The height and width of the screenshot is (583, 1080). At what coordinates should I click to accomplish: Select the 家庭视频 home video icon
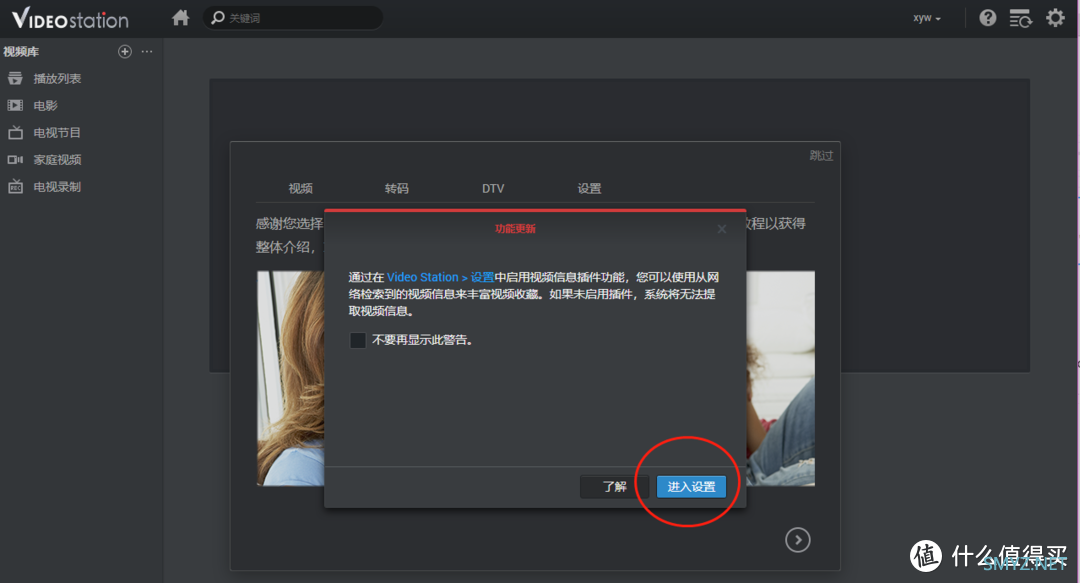point(15,160)
